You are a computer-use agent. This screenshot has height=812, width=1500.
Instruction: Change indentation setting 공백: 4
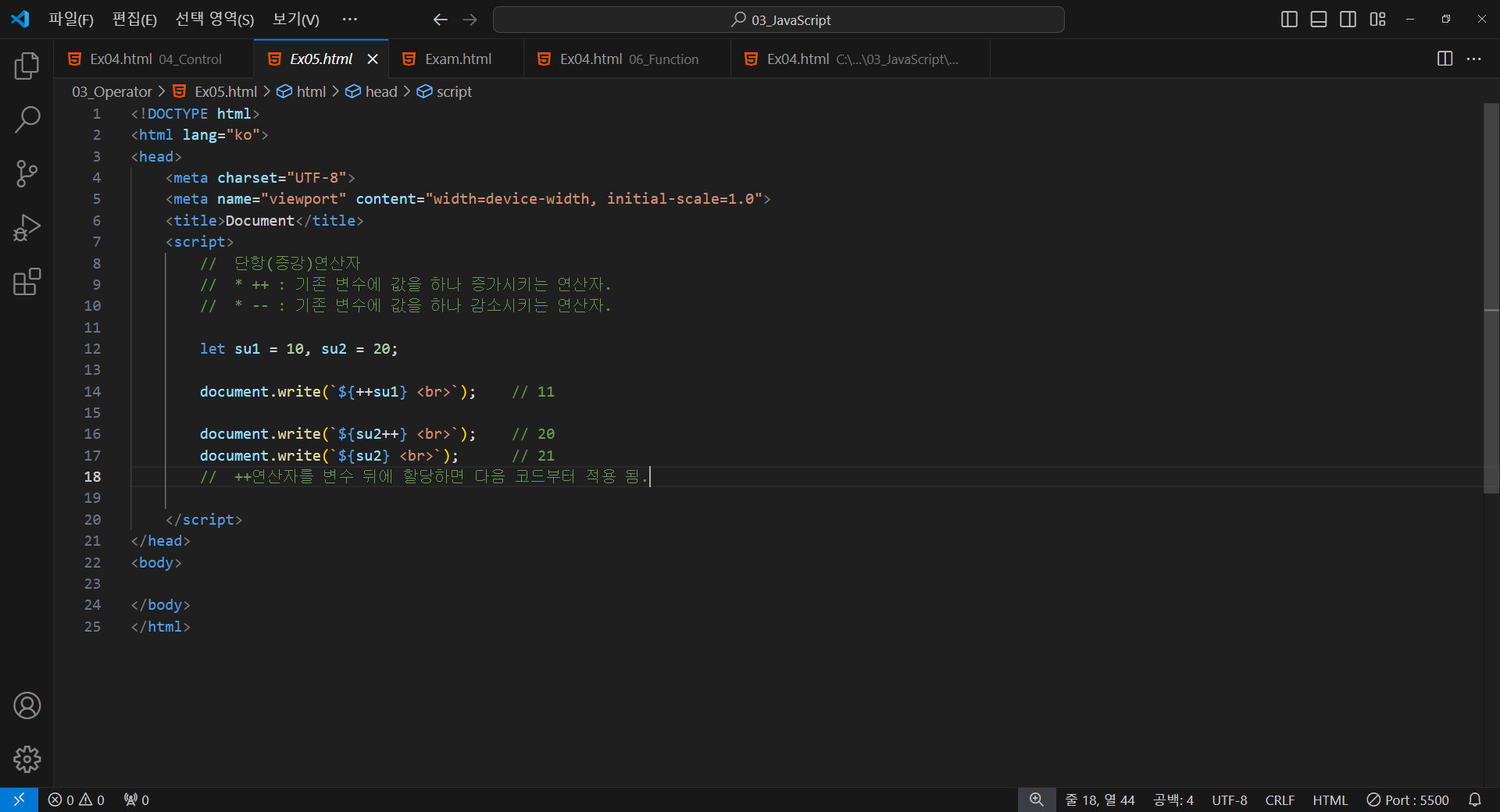tap(1173, 800)
